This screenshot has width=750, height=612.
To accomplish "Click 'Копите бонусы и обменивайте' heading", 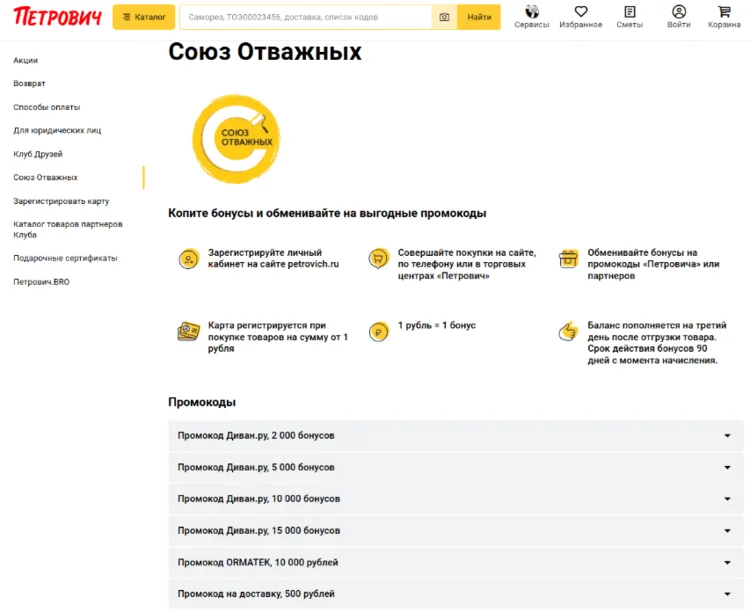I will [327, 213].
